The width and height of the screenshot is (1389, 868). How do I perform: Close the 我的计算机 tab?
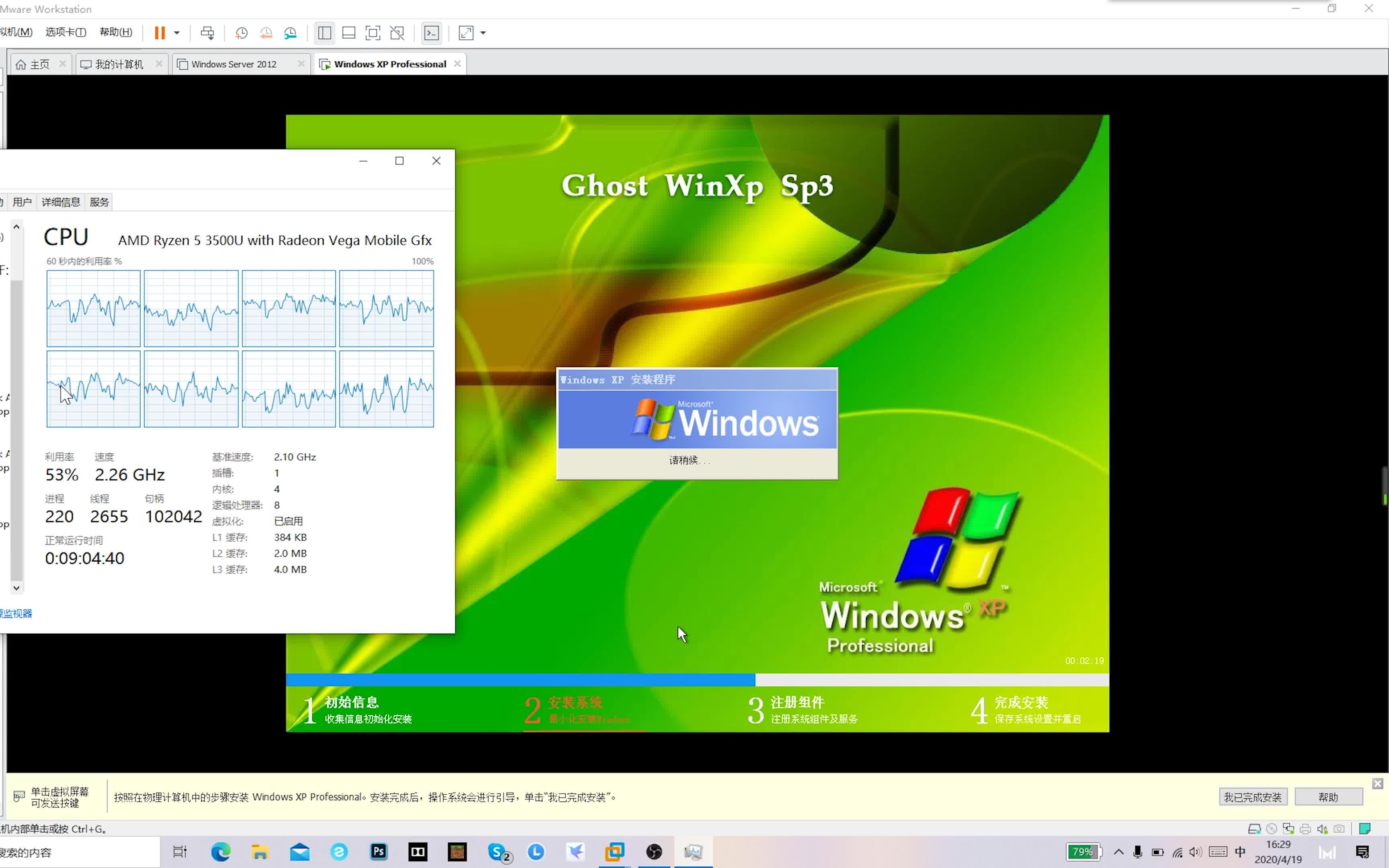(x=159, y=64)
